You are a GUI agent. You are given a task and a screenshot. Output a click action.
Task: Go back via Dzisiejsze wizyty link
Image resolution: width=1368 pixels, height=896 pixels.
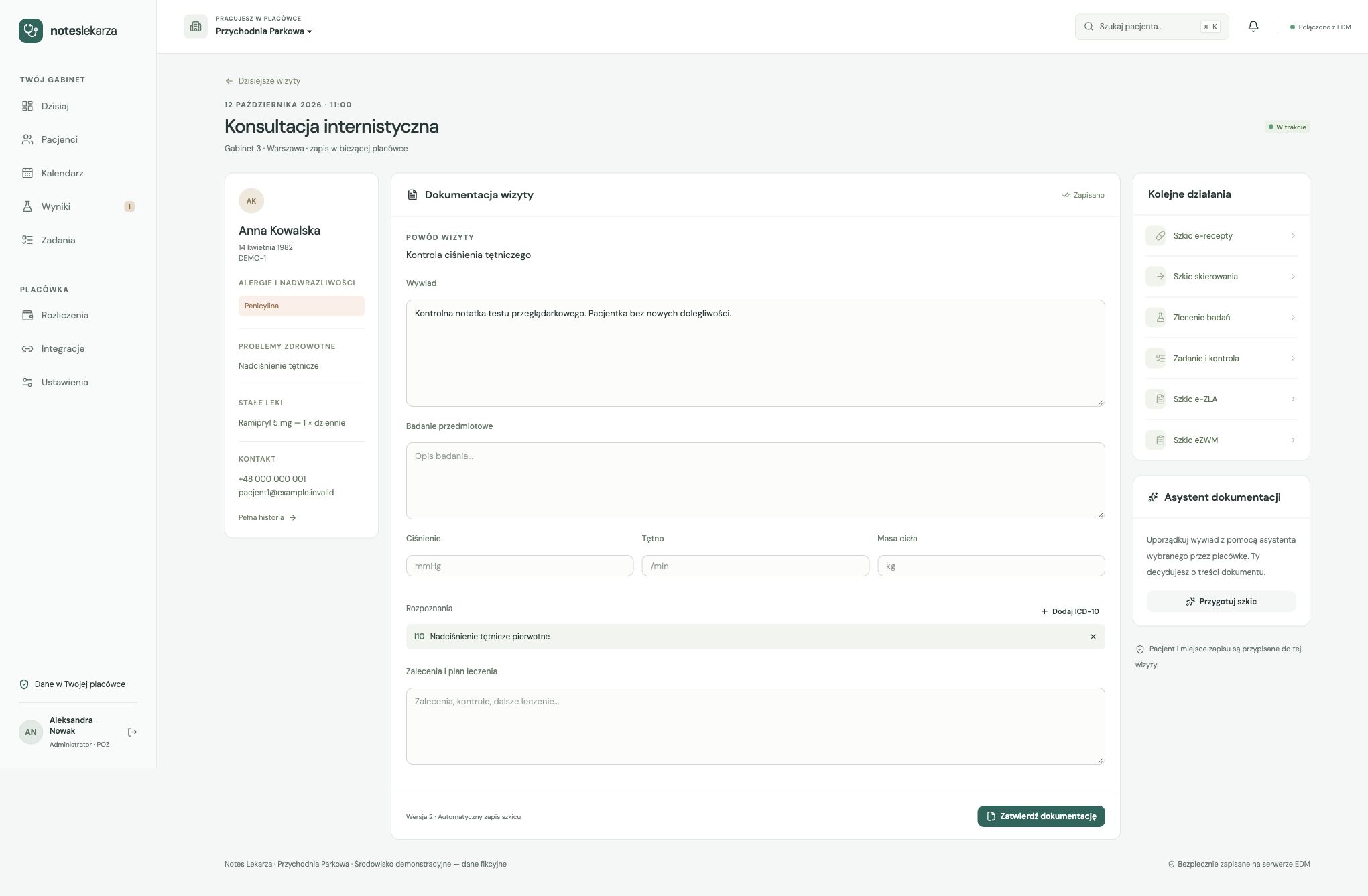tap(263, 81)
